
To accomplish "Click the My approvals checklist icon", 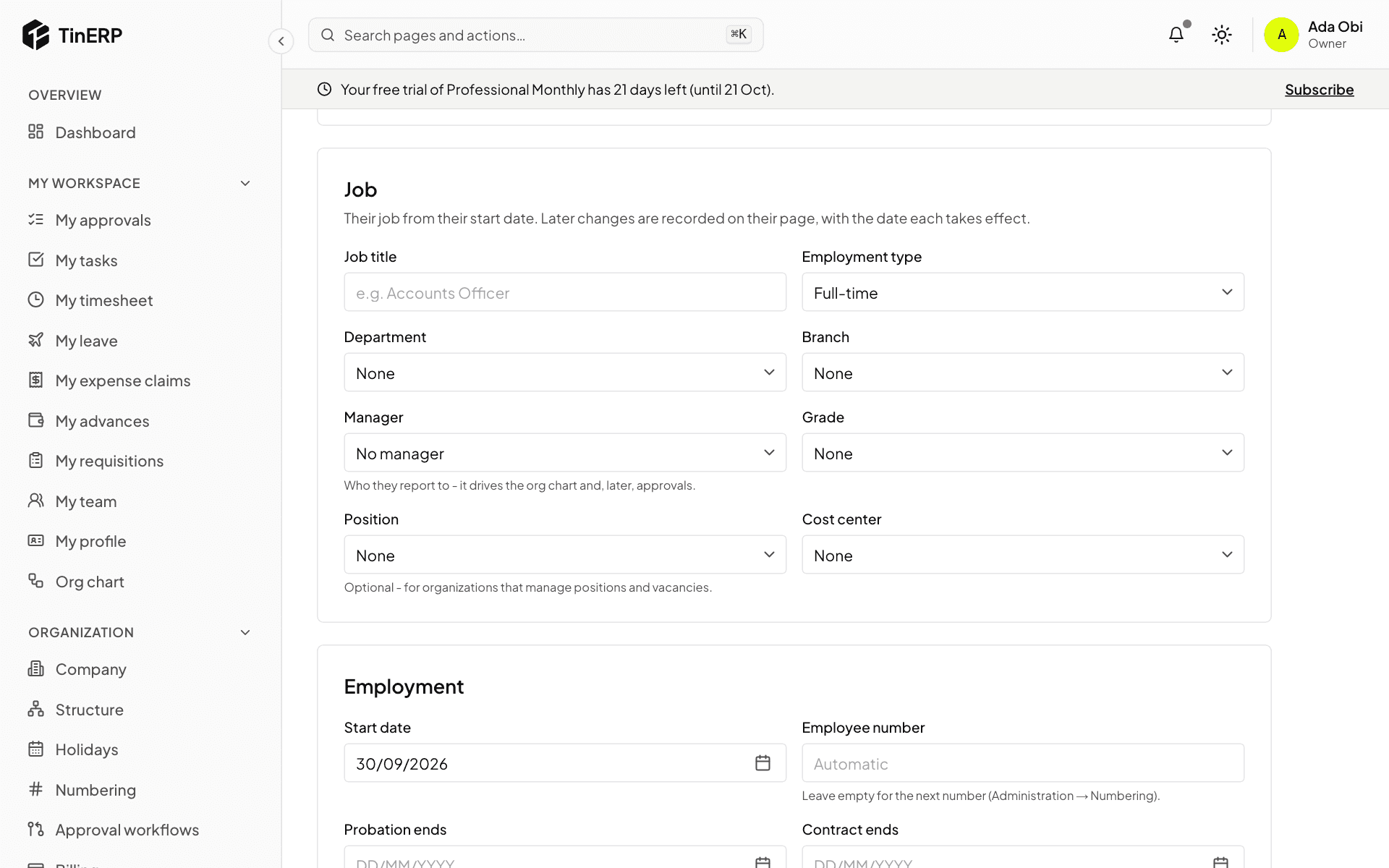I will tap(36, 219).
